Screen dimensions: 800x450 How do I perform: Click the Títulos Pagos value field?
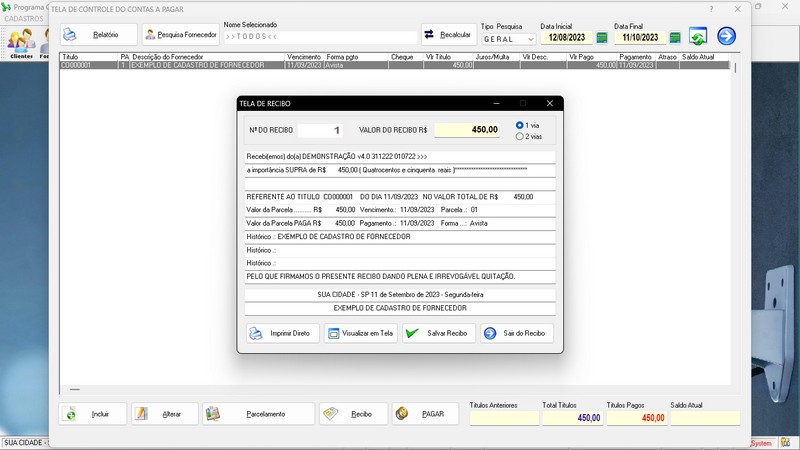coord(636,418)
